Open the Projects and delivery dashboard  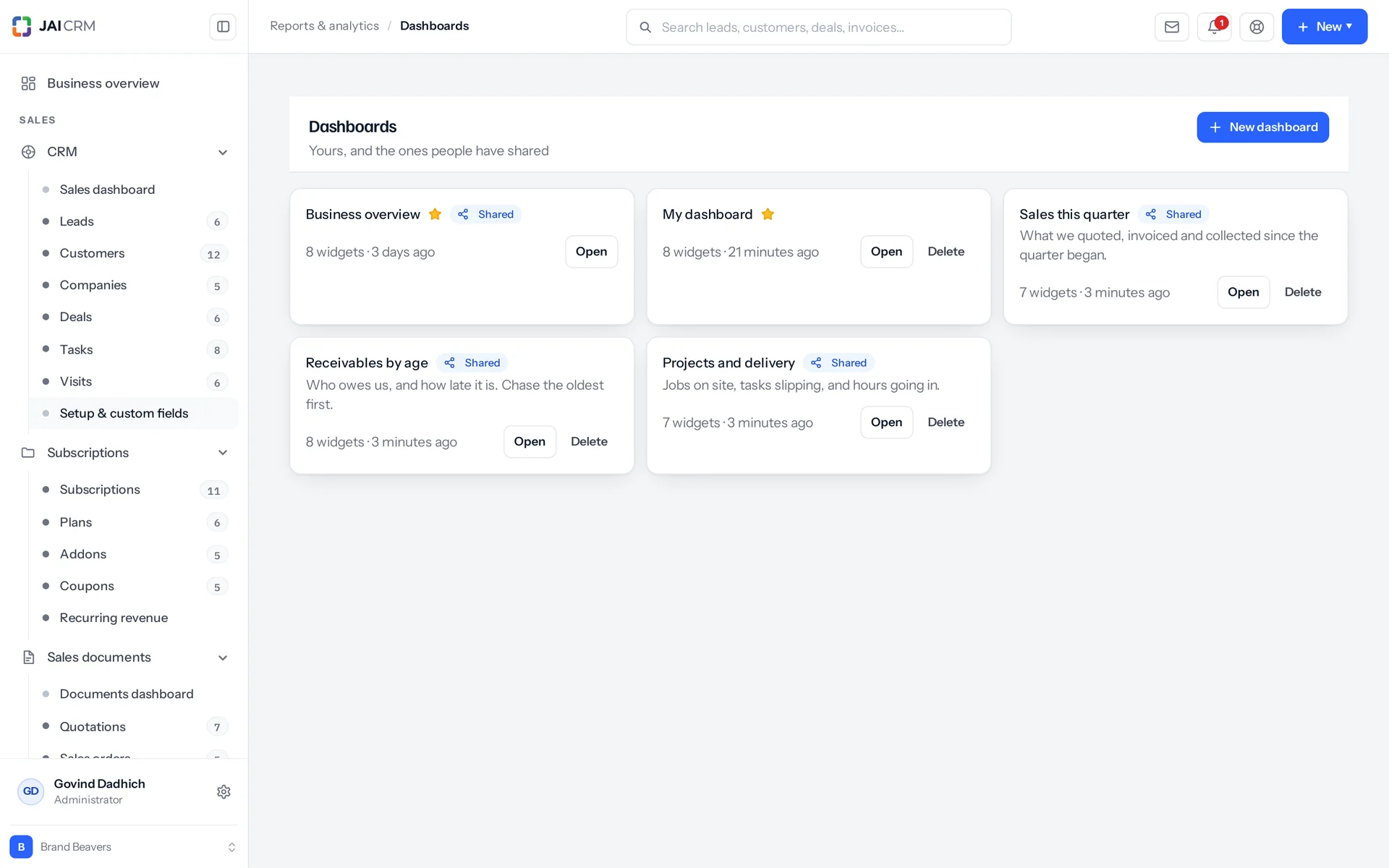point(886,422)
